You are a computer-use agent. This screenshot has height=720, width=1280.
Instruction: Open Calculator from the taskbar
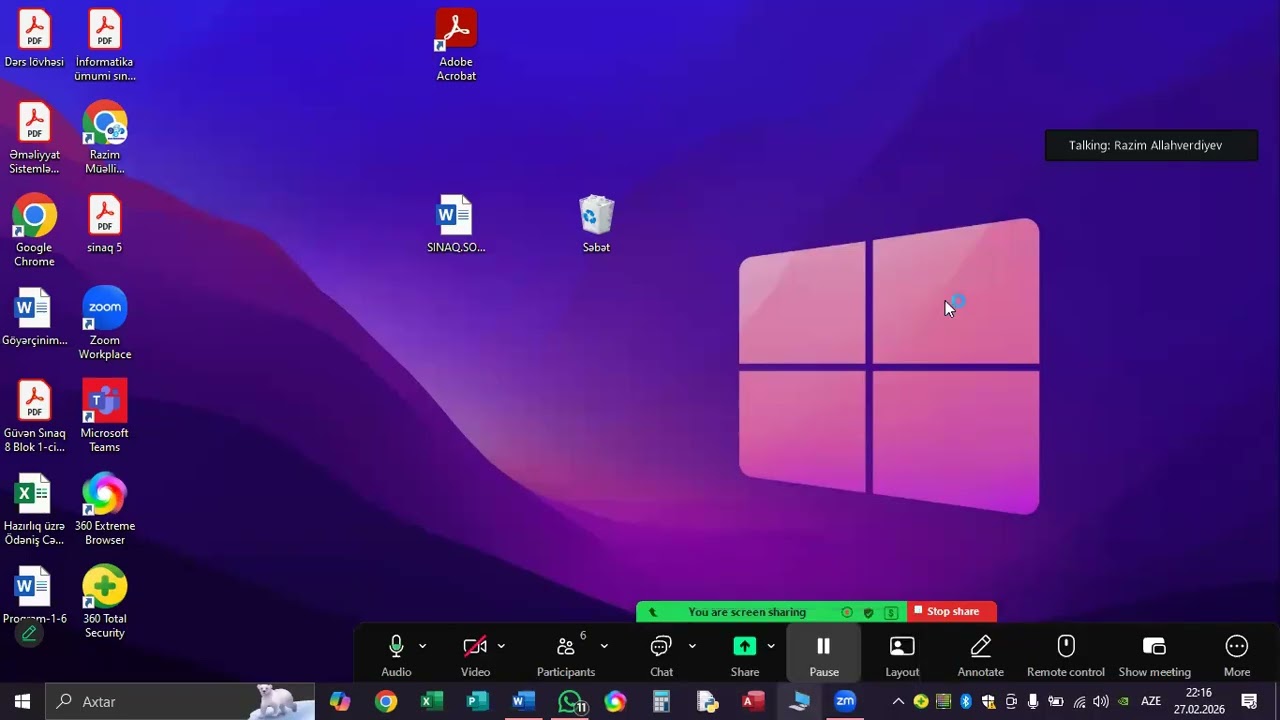pos(661,702)
